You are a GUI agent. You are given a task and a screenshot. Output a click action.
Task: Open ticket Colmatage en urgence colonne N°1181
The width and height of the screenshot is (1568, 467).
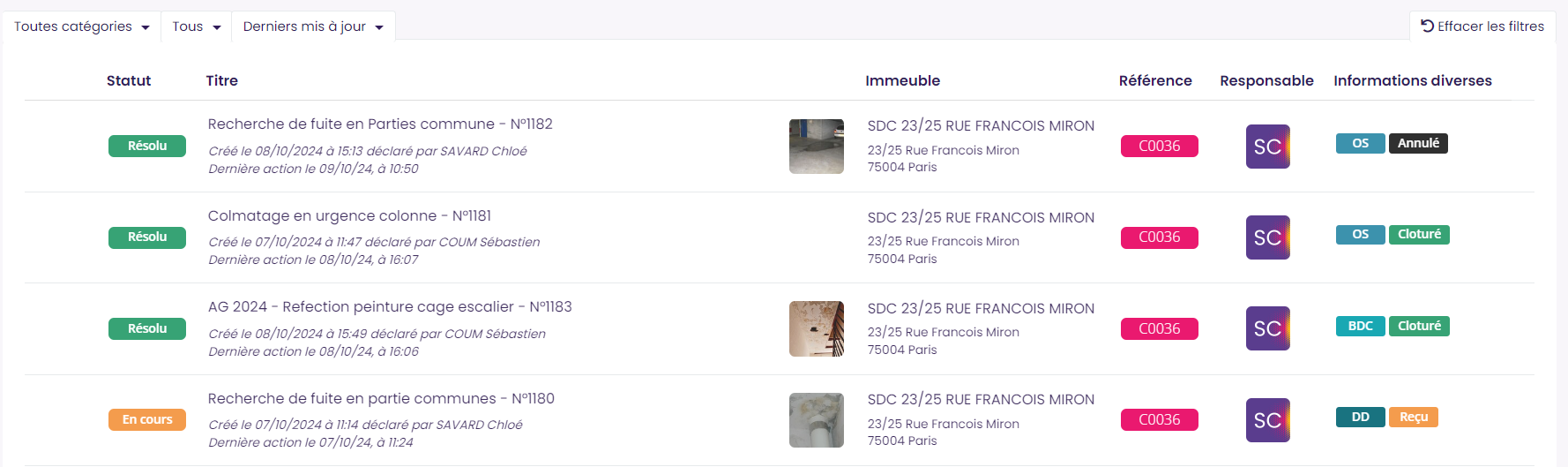[x=349, y=216]
